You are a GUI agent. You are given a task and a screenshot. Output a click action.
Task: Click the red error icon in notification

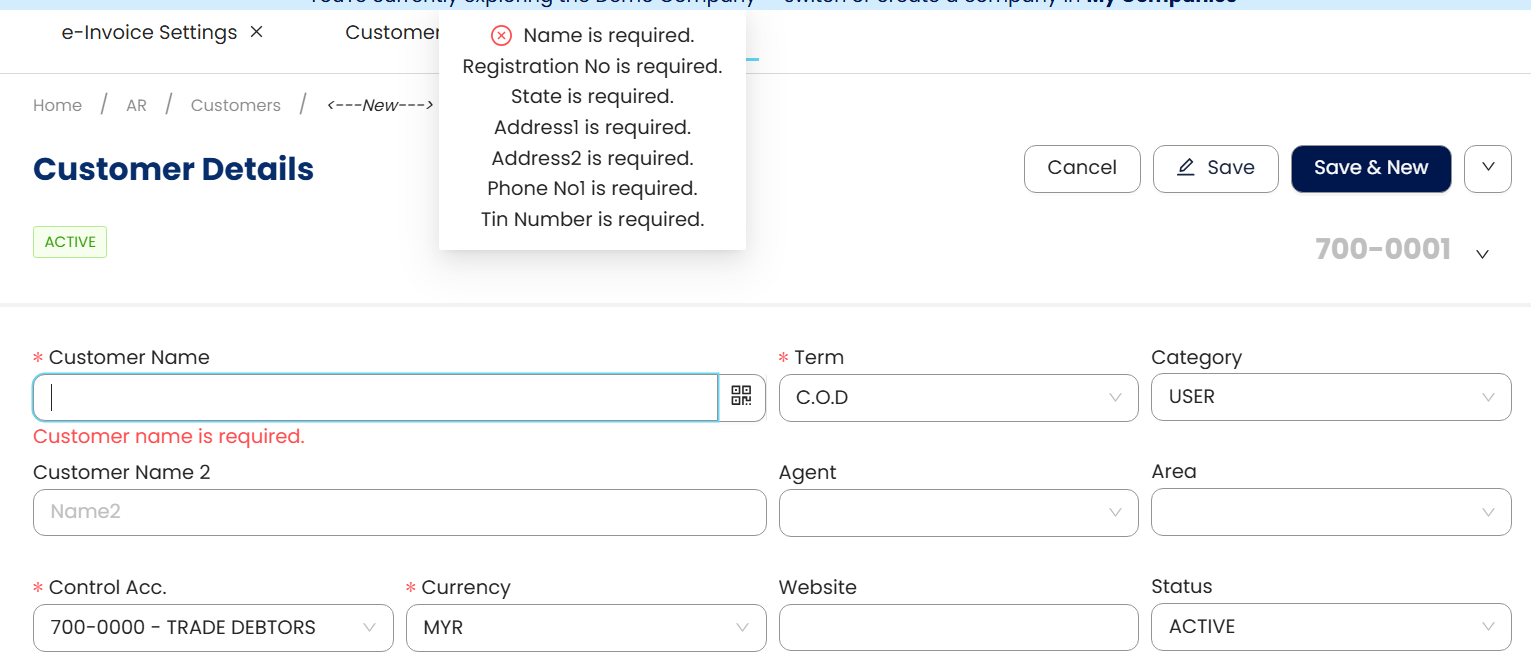[x=502, y=36]
